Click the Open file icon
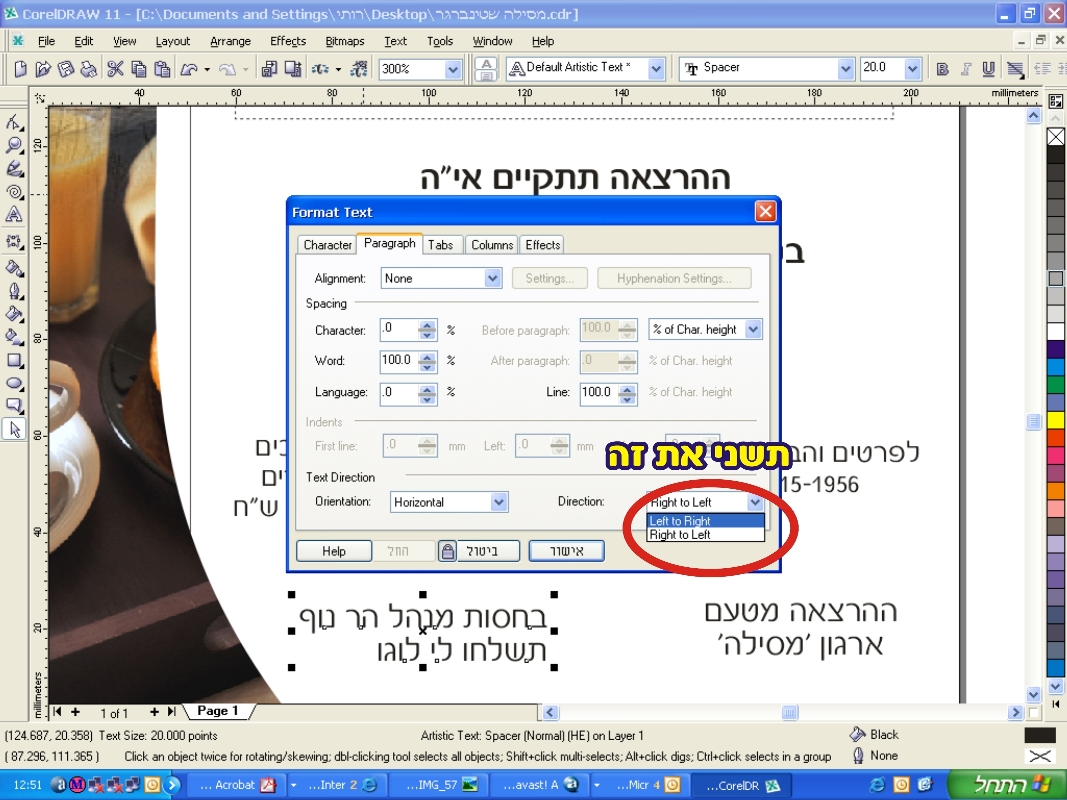This screenshot has width=1067, height=800. click(42, 69)
